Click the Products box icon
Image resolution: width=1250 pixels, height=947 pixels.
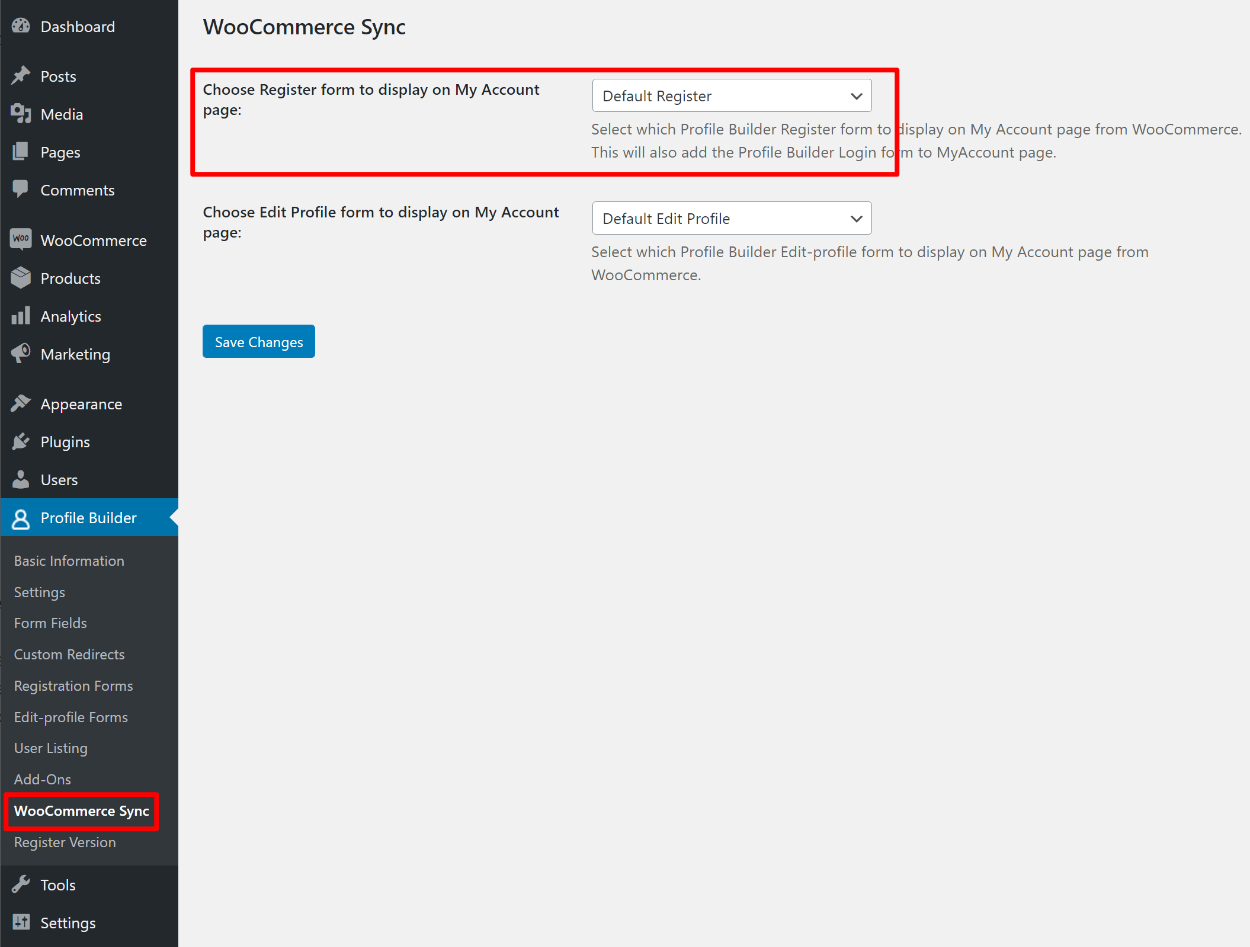tap(20, 278)
